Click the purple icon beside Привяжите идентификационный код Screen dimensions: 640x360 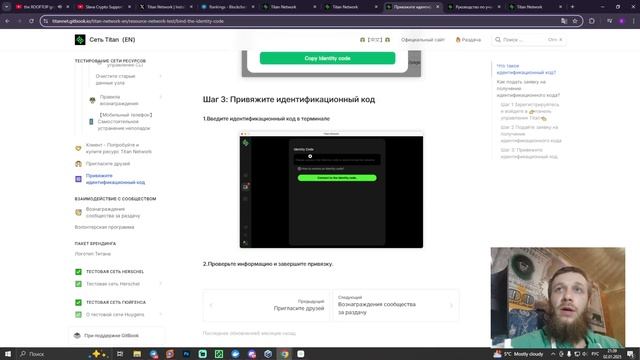coord(78,179)
